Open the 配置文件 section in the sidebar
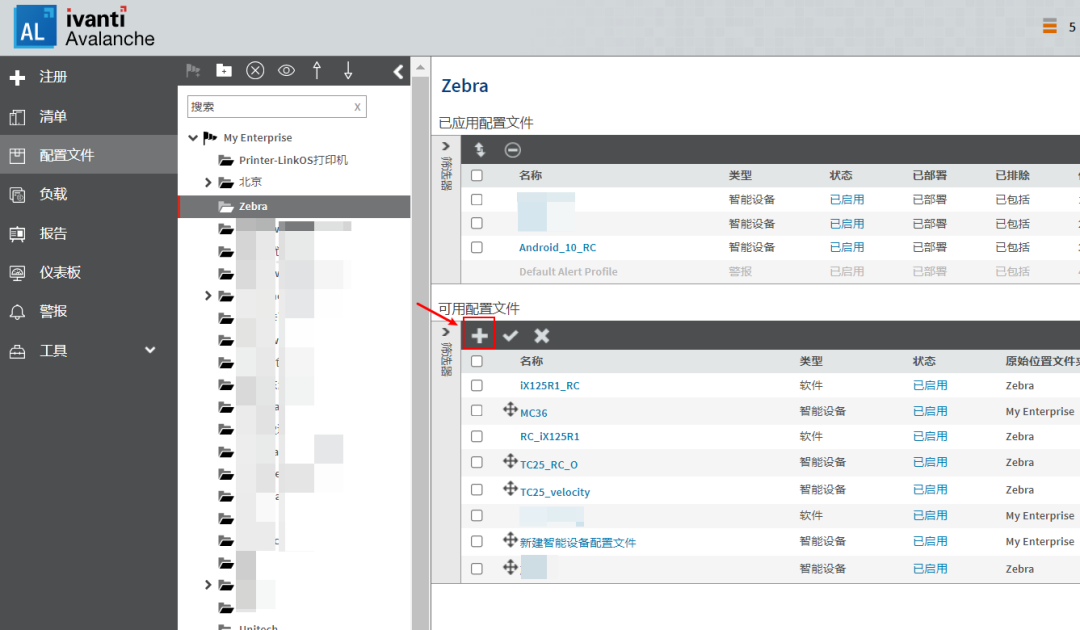This screenshot has height=630, width=1080. (66, 155)
